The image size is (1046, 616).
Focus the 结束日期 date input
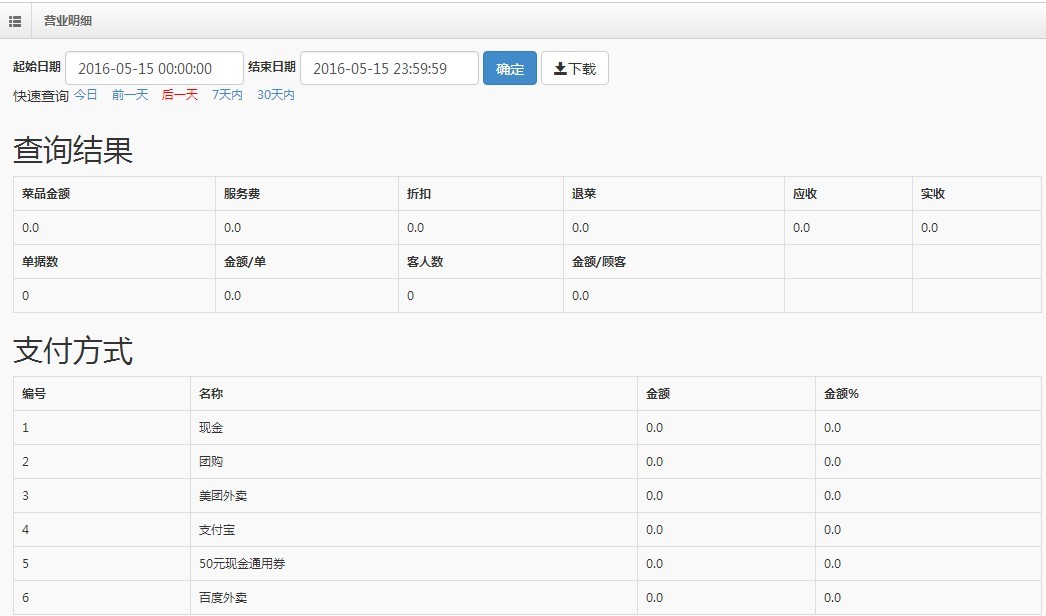390,68
